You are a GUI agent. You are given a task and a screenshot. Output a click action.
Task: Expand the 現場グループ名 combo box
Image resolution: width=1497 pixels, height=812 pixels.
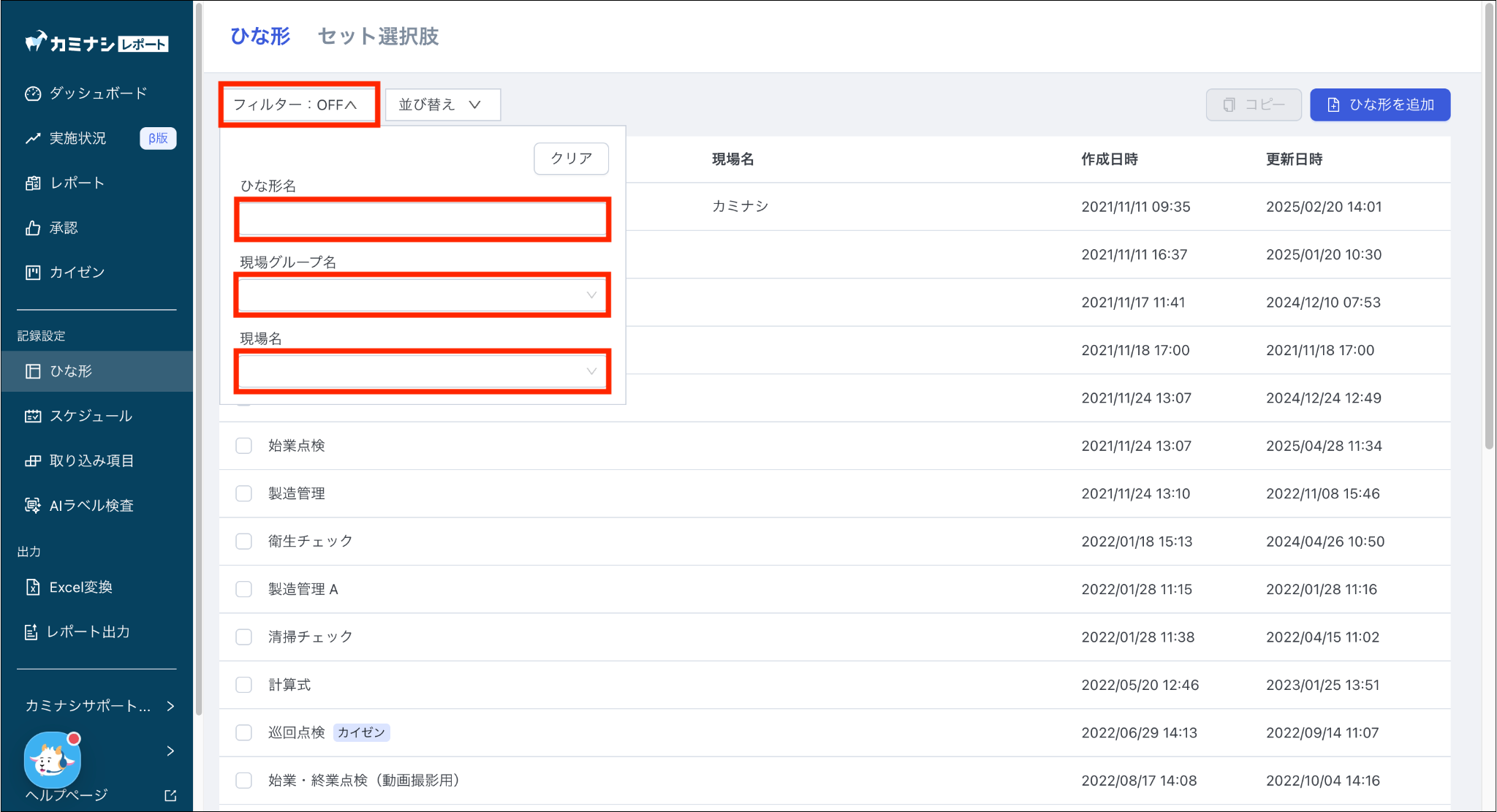[422, 295]
